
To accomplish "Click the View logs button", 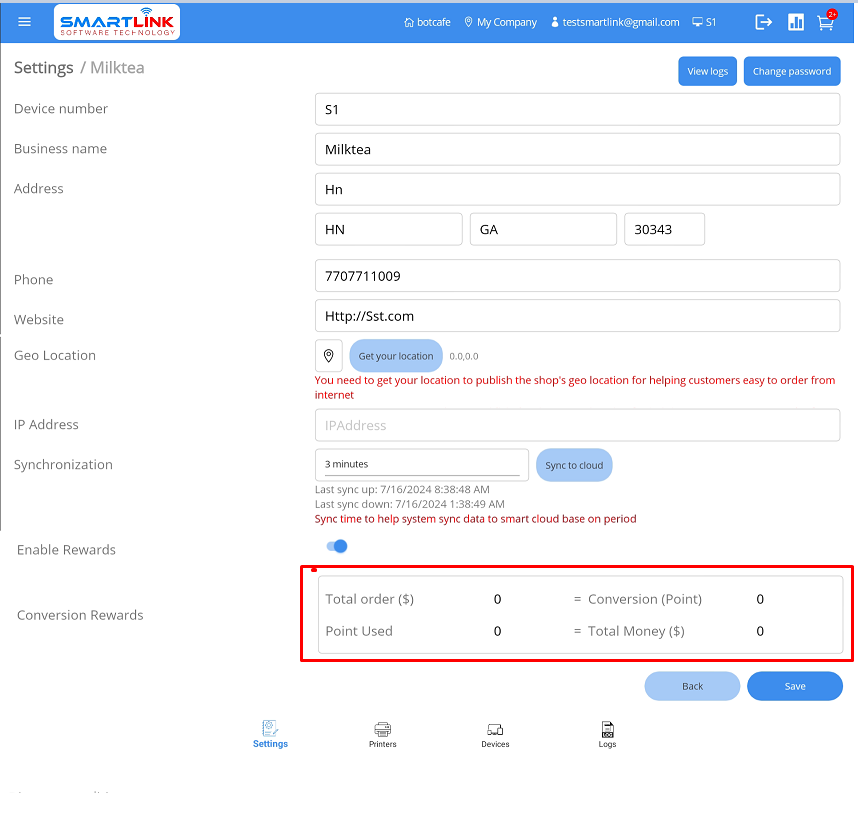I will coord(708,72).
